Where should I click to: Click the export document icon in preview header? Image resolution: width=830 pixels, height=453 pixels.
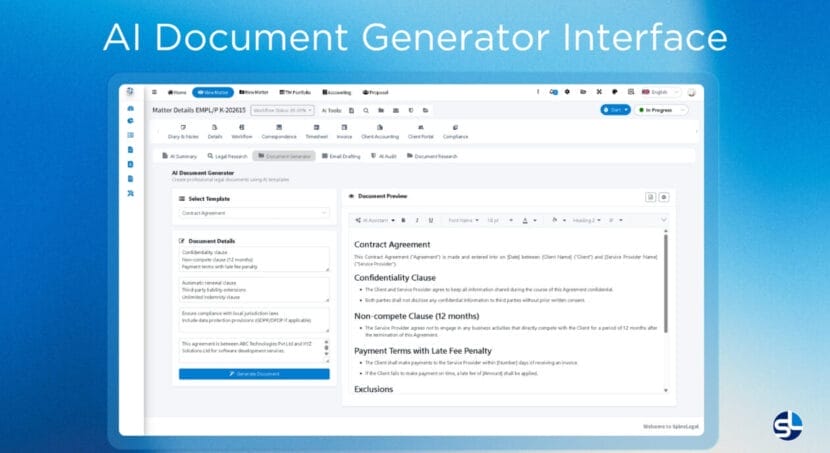[x=651, y=197]
